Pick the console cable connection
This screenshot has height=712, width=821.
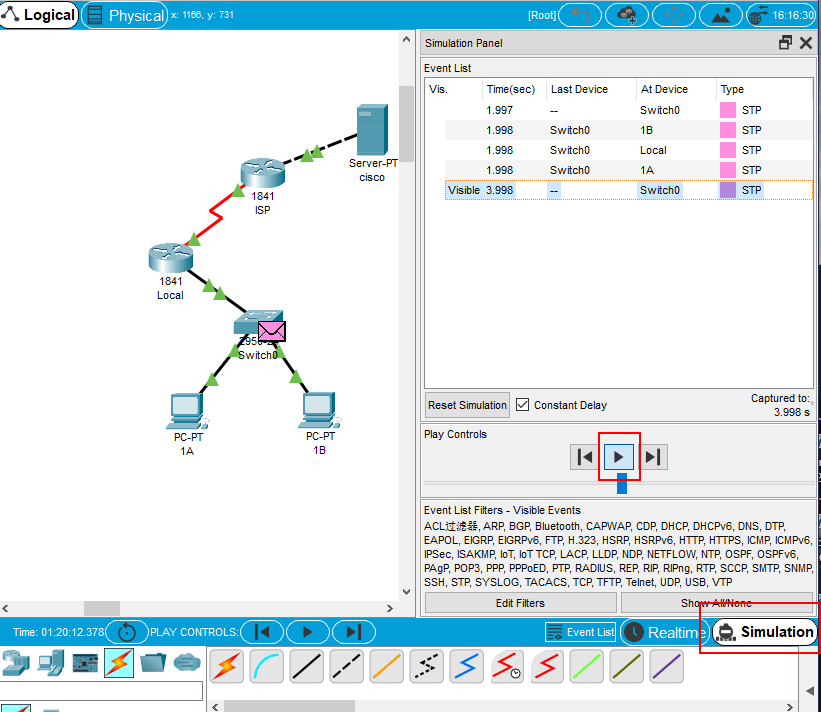coord(267,666)
